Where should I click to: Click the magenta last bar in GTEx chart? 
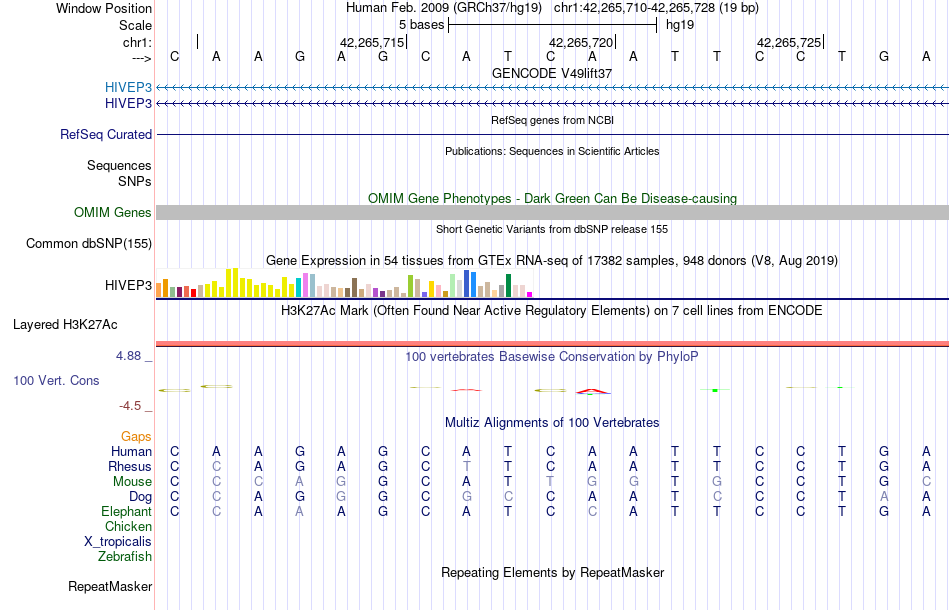click(530, 294)
